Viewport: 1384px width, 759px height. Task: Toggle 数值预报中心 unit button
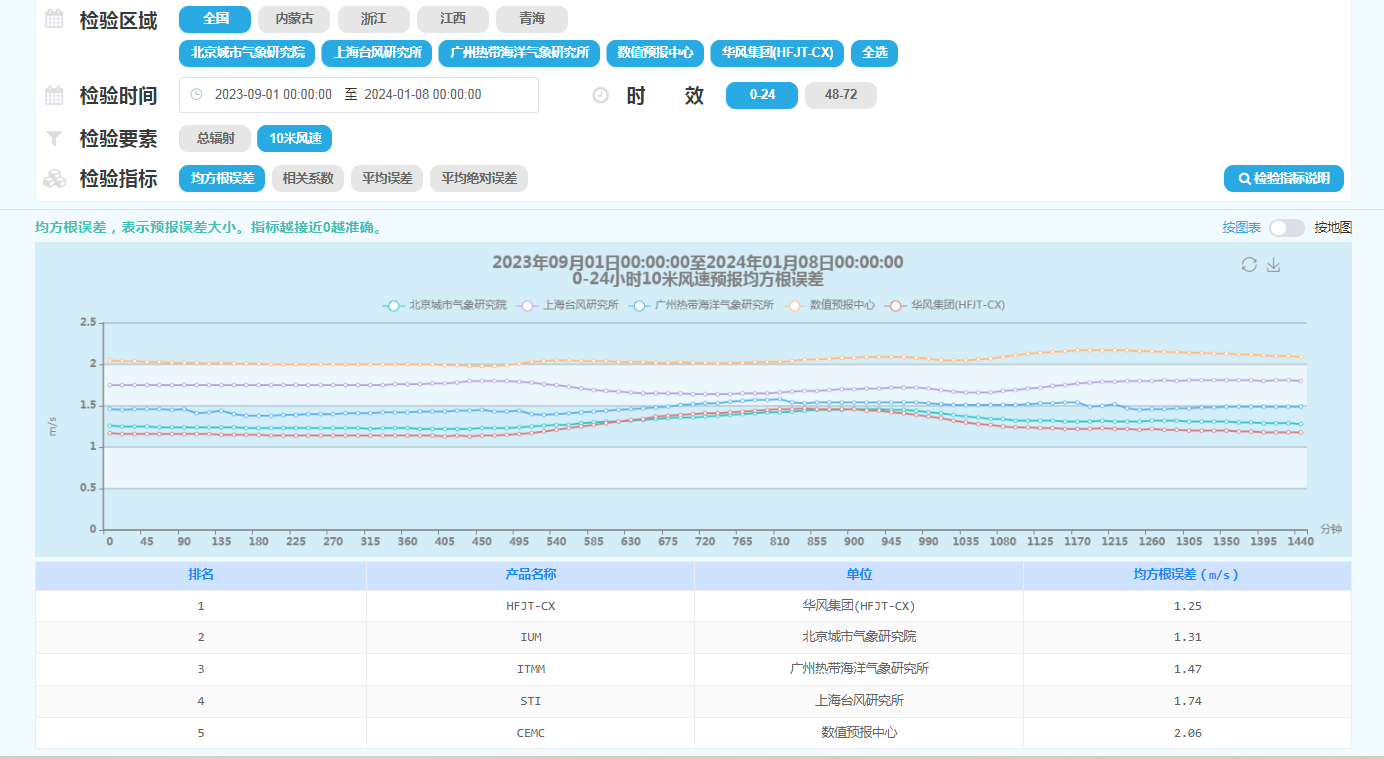point(655,53)
